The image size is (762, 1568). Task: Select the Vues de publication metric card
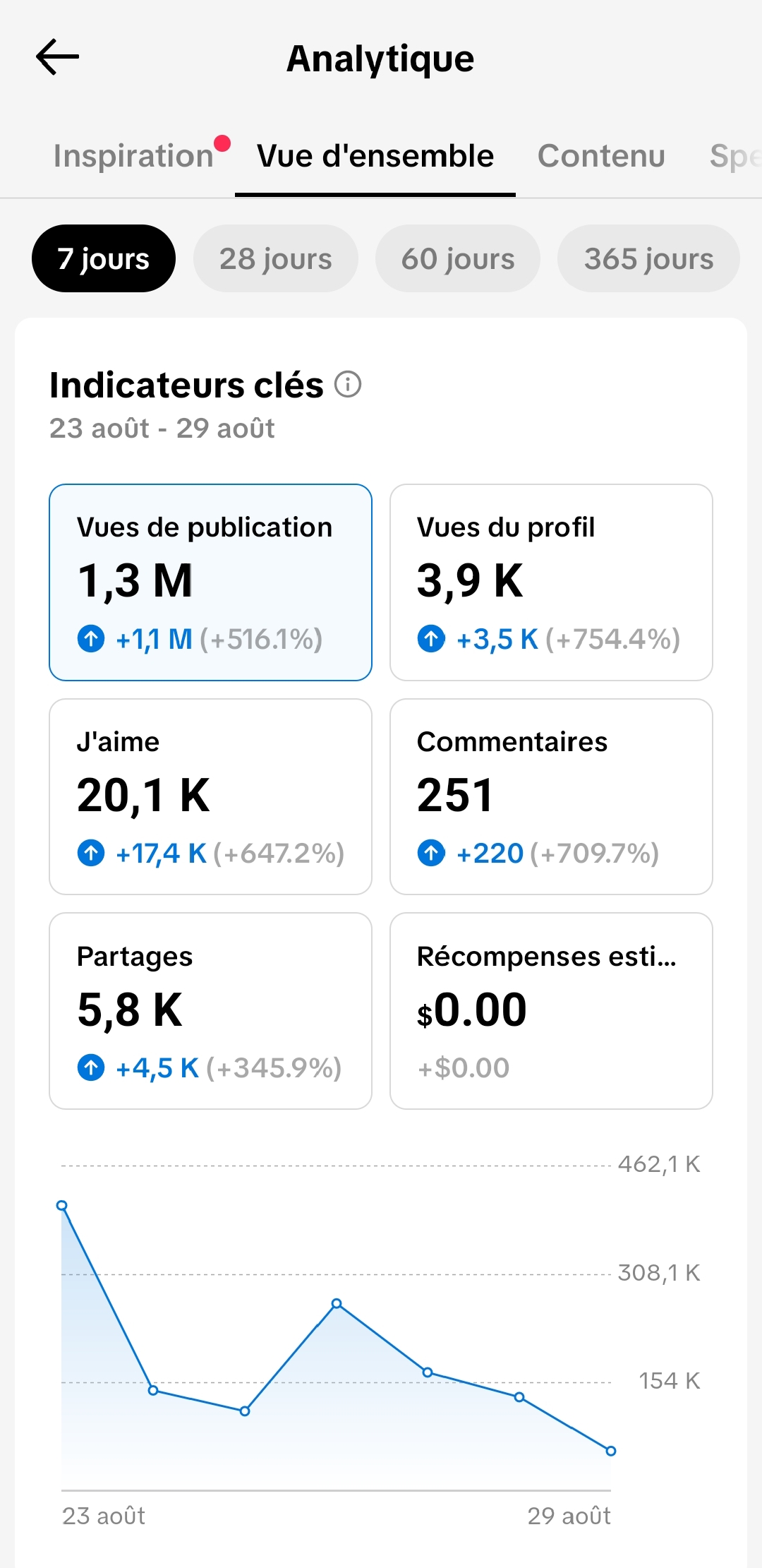coord(210,582)
